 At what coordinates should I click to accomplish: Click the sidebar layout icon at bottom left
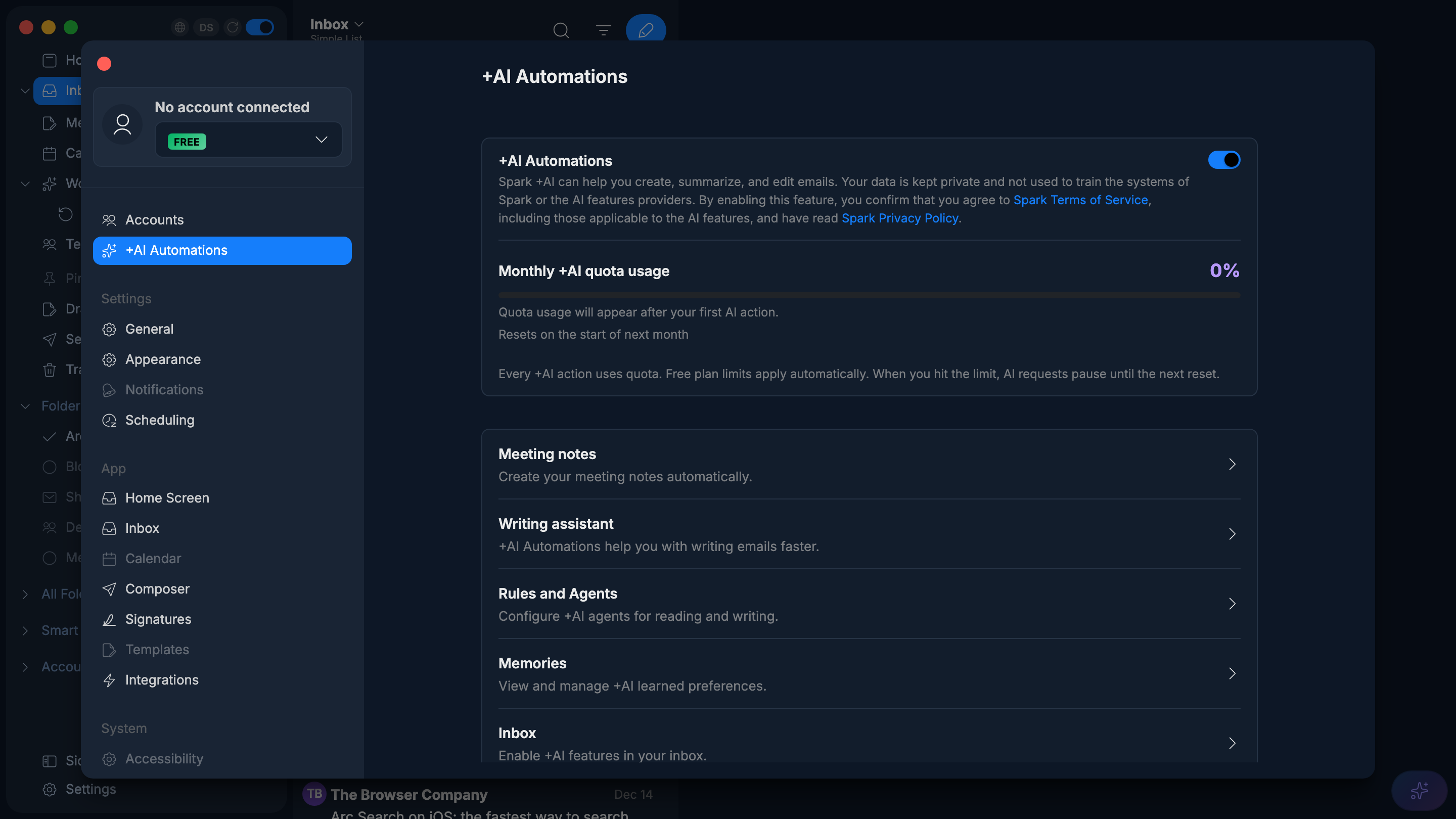point(50,761)
